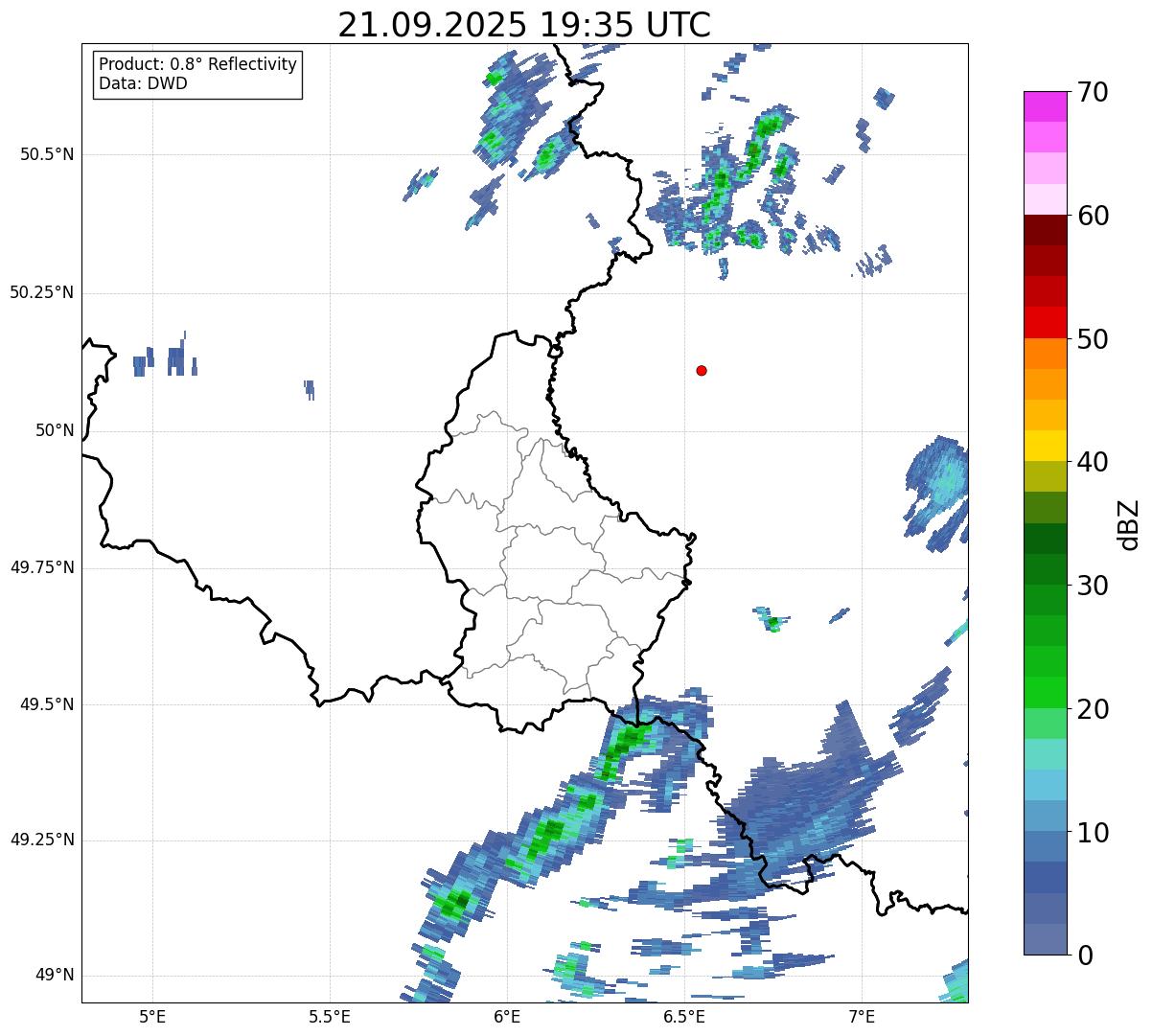Screen dimensions: 1152x1036
Task: Click the 5°E longitude label
Action: [x=152, y=1016]
